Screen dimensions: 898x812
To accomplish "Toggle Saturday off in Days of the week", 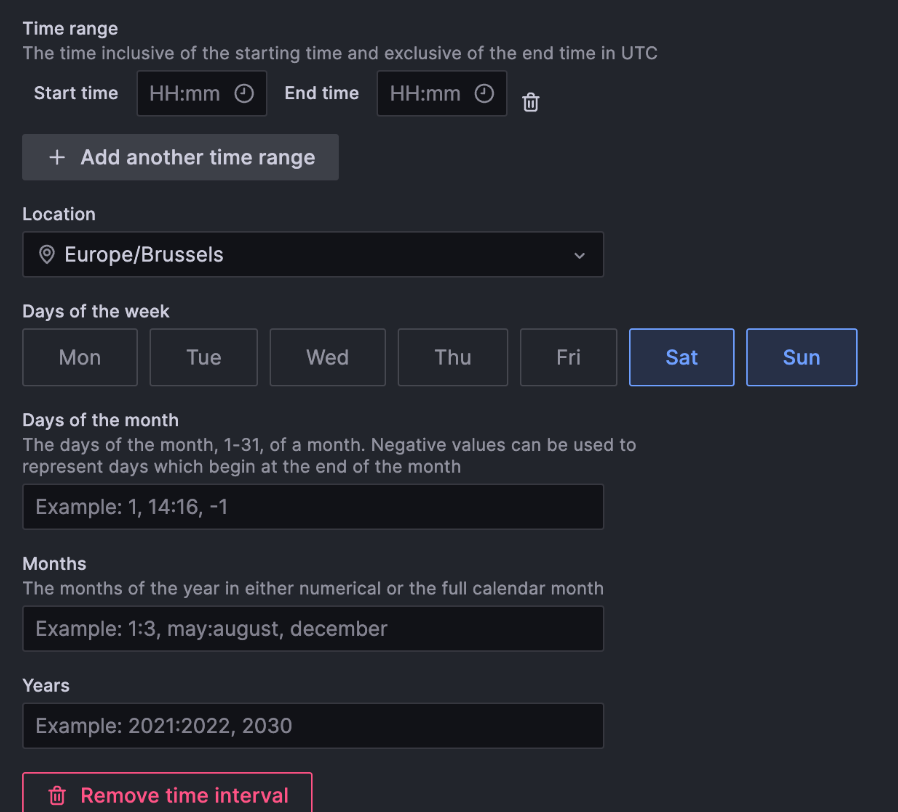I will [x=681, y=356].
